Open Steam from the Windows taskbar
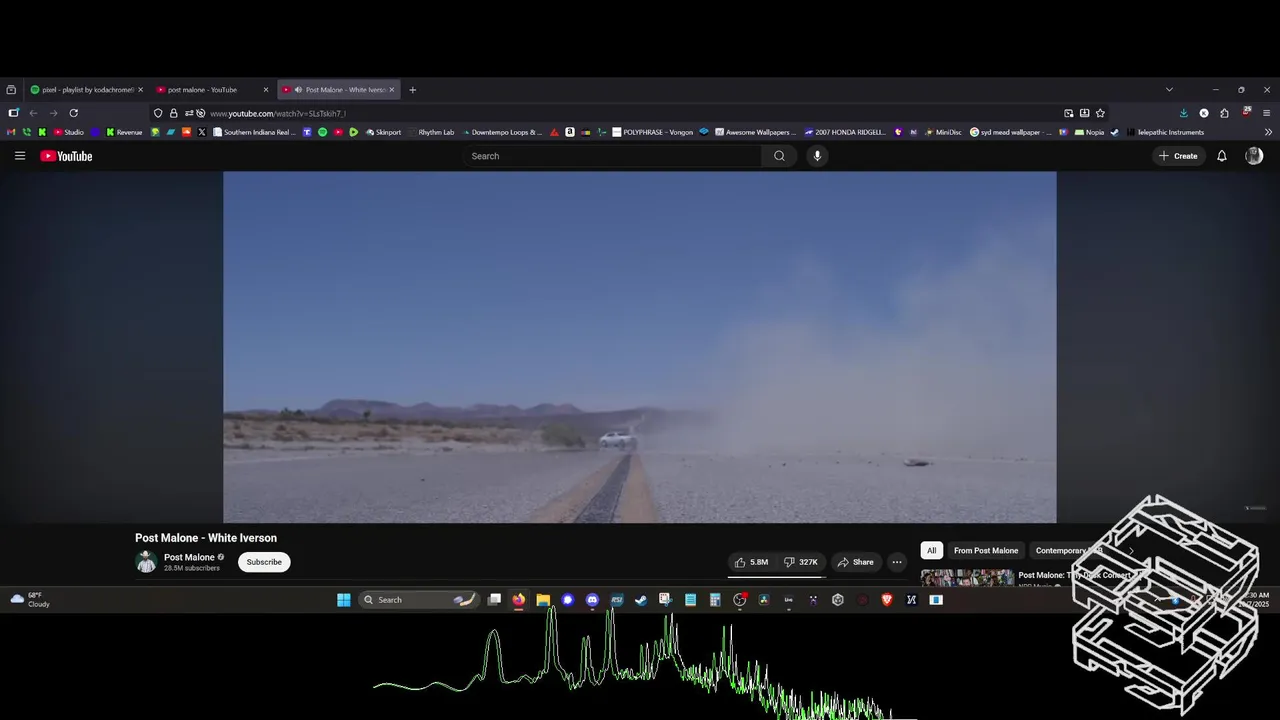The width and height of the screenshot is (1280, 720). (x=640, y=600)
